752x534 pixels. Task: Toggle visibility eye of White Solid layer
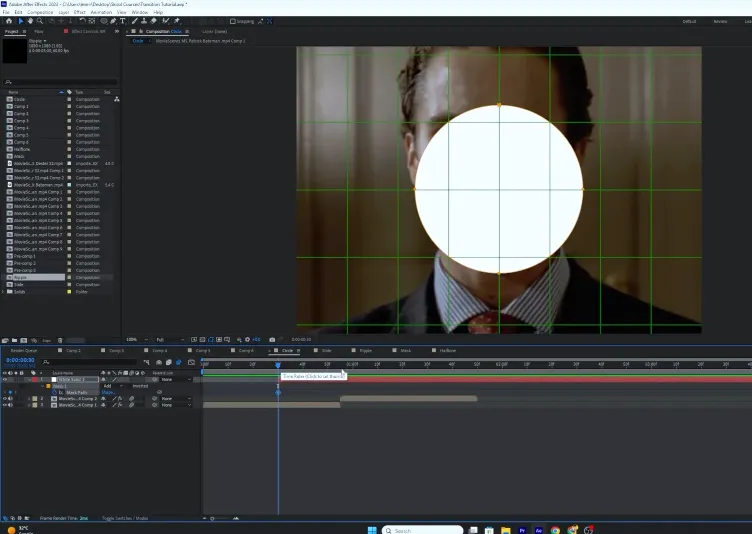(5, 380)
